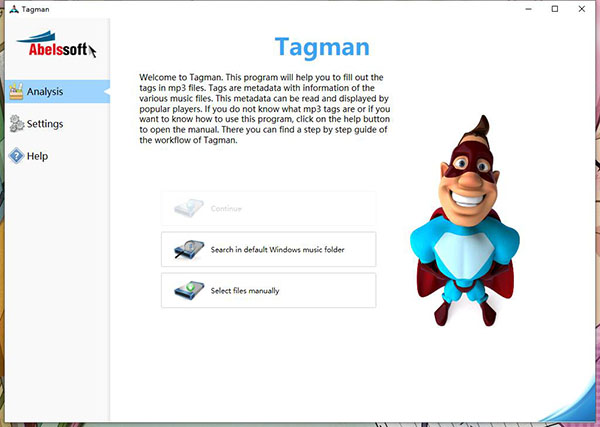Click the faded drive icon beside Continue
600x427 pixels.
click(189, 208)
